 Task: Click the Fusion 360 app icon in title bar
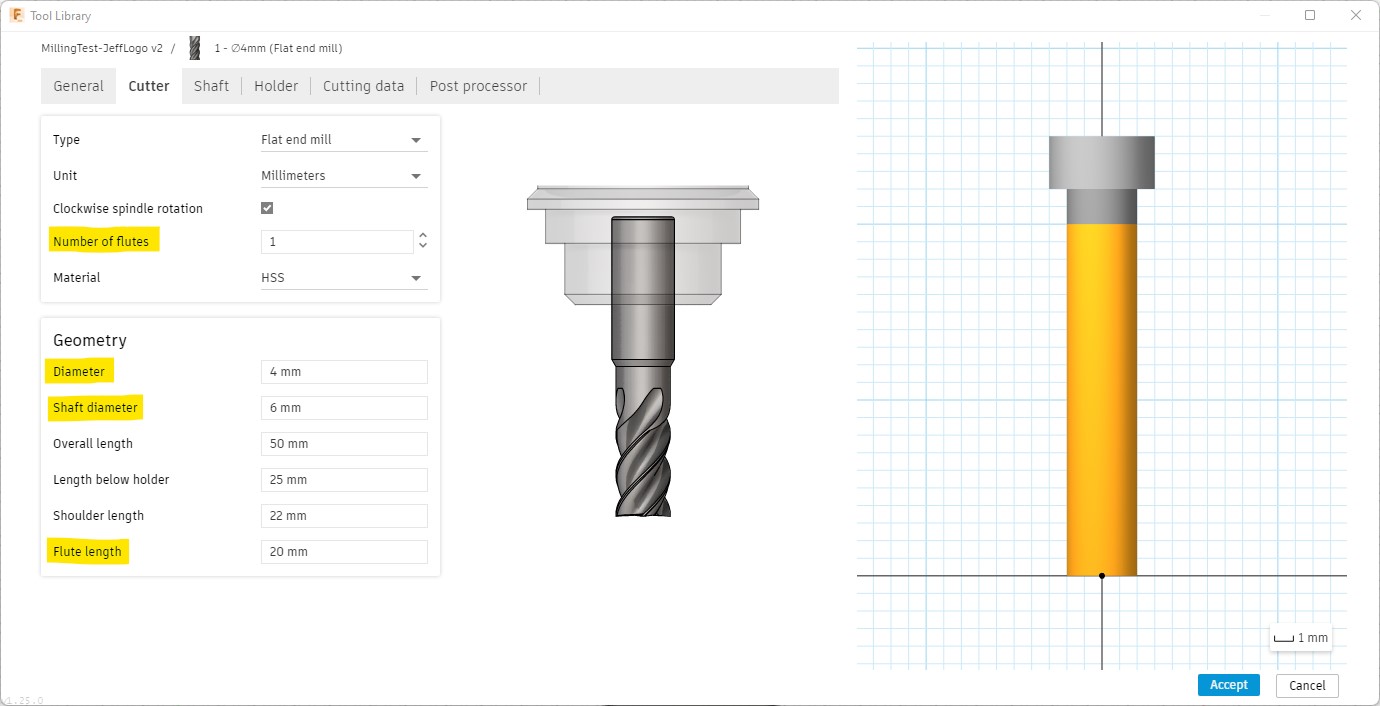point(17,16)
